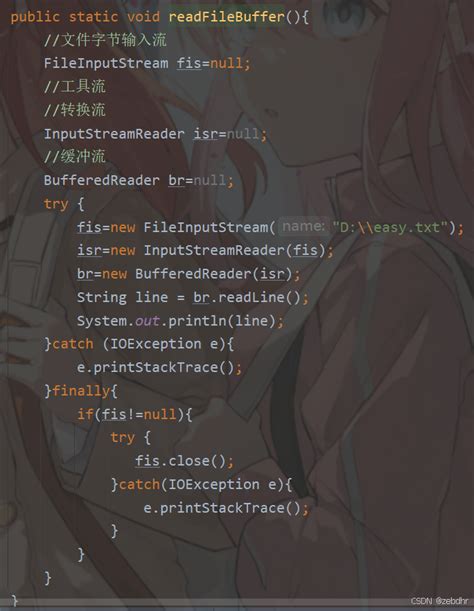
Task: Click the 'if(fis!=null)' condition
Action: (x=130, y=414)
